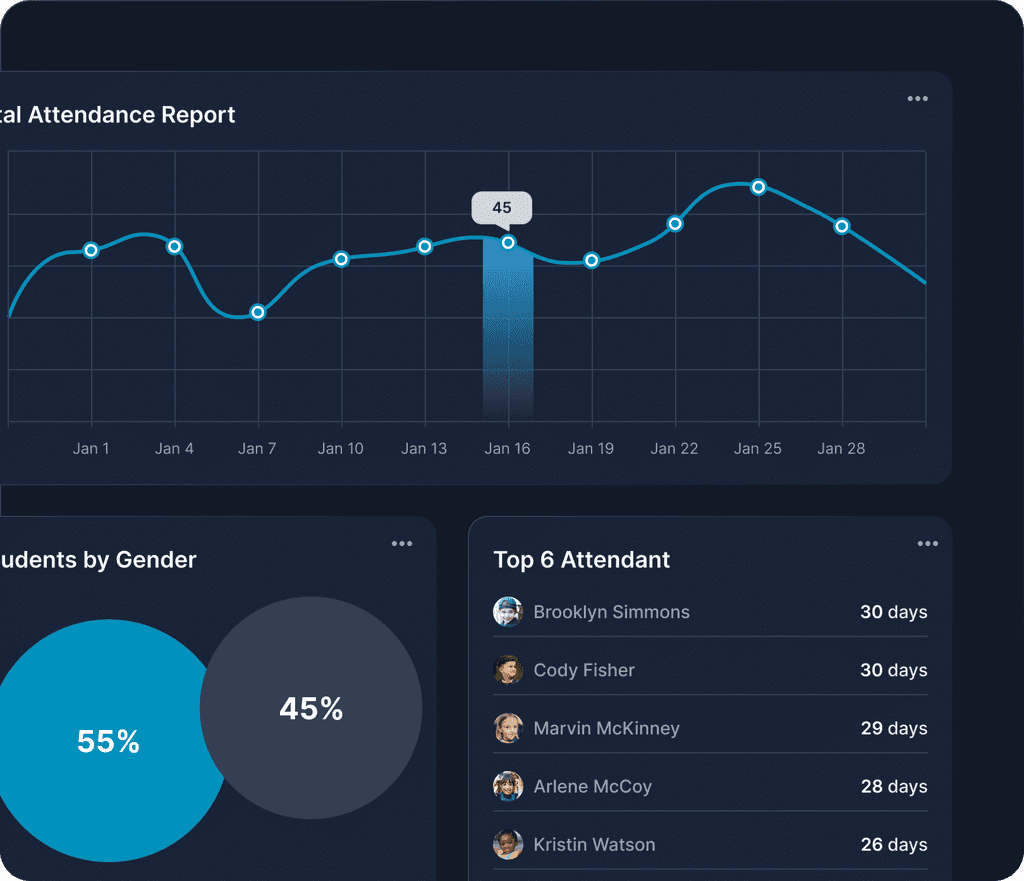Click Marvin McKinney's profile avatar
1024x881 pixels.
point(507,728)
